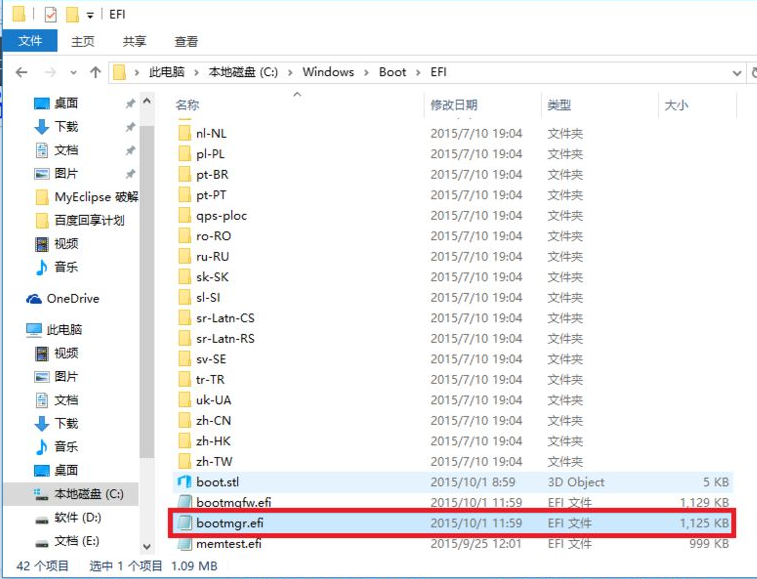The height and width of the screenshot is (579, 757).
Task: Click the pin icon next to 桌面
Action: click(x=130, y=104)
